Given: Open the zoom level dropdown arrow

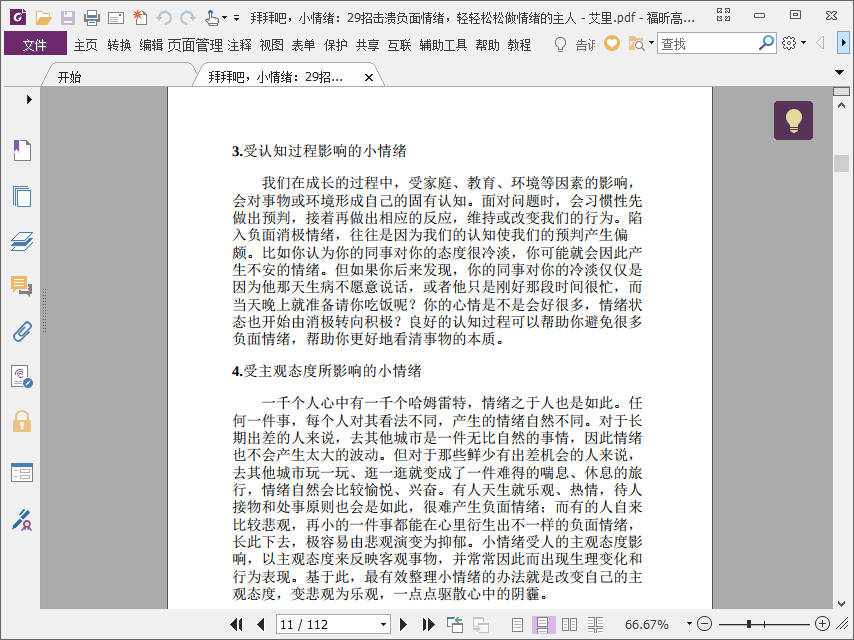Looking at the screenshot, I should (689, 624).
